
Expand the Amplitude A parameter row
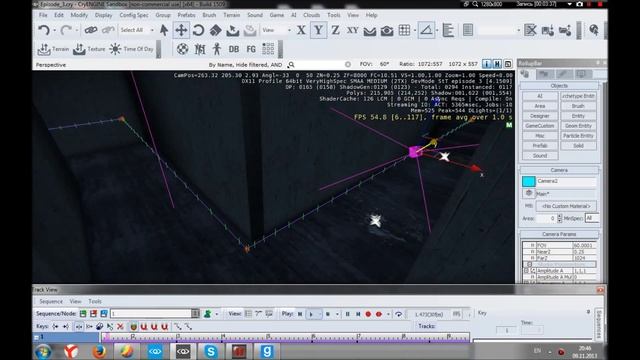click(527, 271)
